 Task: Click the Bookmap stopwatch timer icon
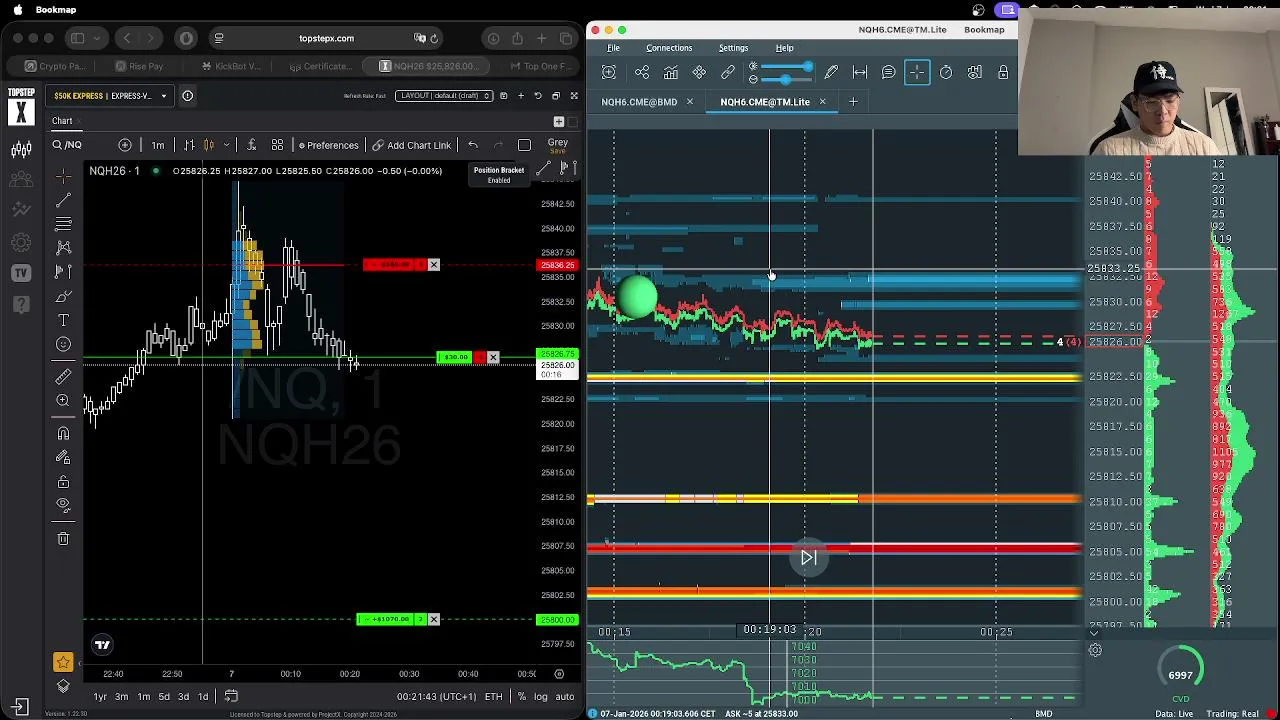coord(946,72)
